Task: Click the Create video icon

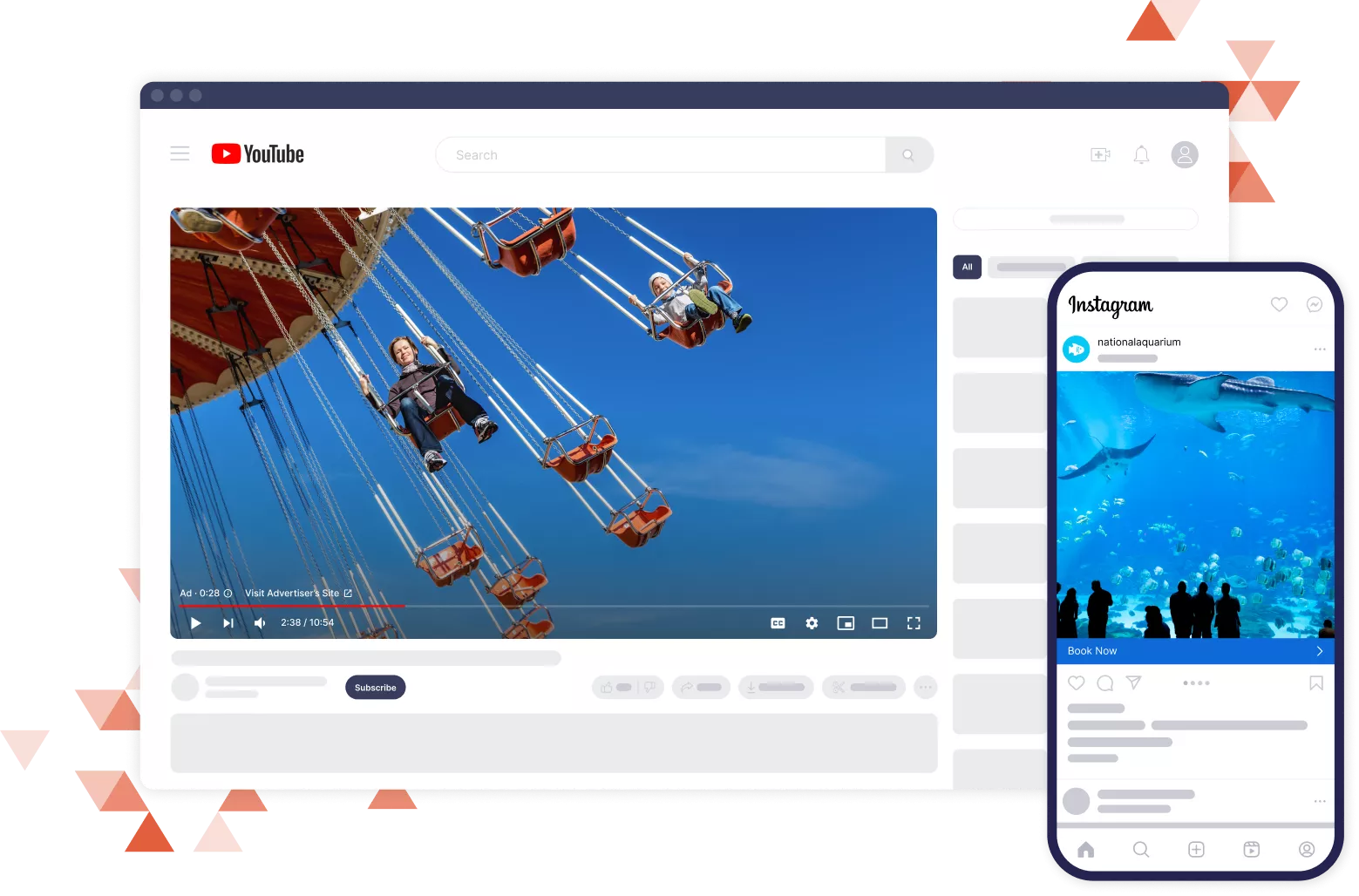Action: pos(1099,153)
